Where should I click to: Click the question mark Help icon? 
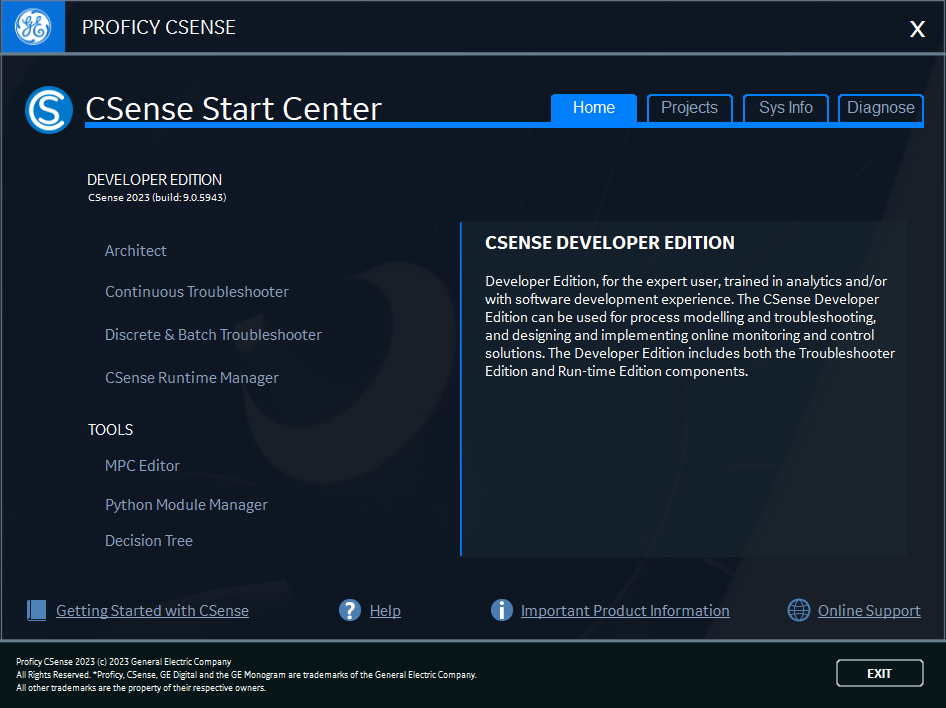coord(349,610)
